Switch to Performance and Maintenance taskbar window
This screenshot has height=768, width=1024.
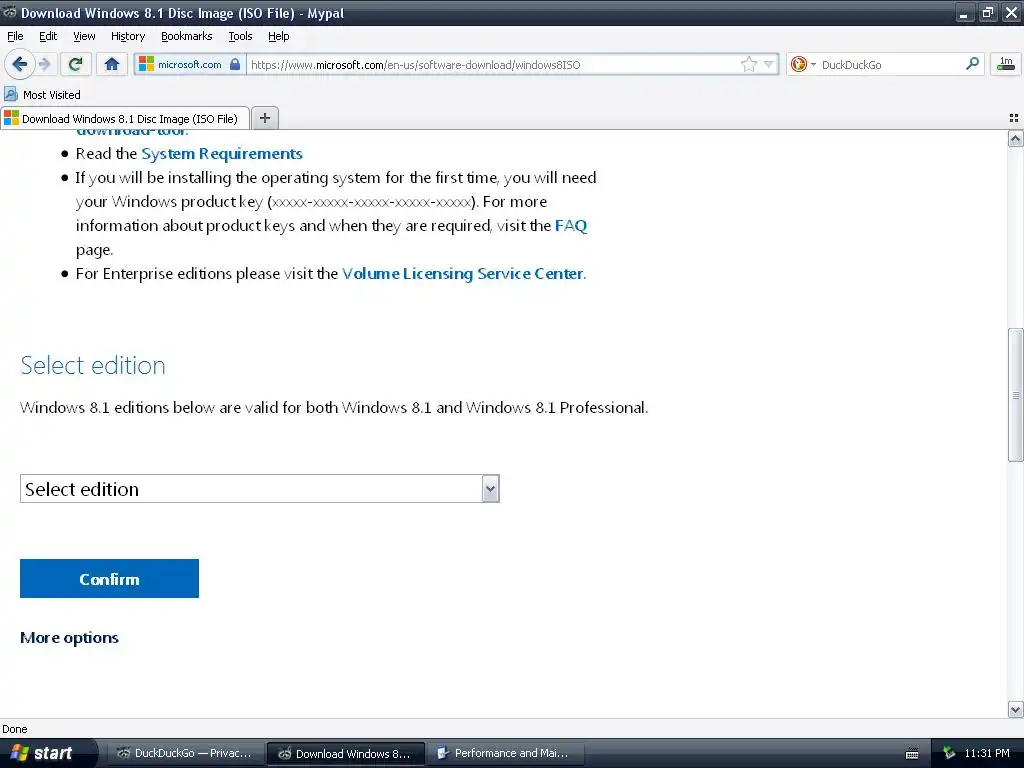coord(504,754)
